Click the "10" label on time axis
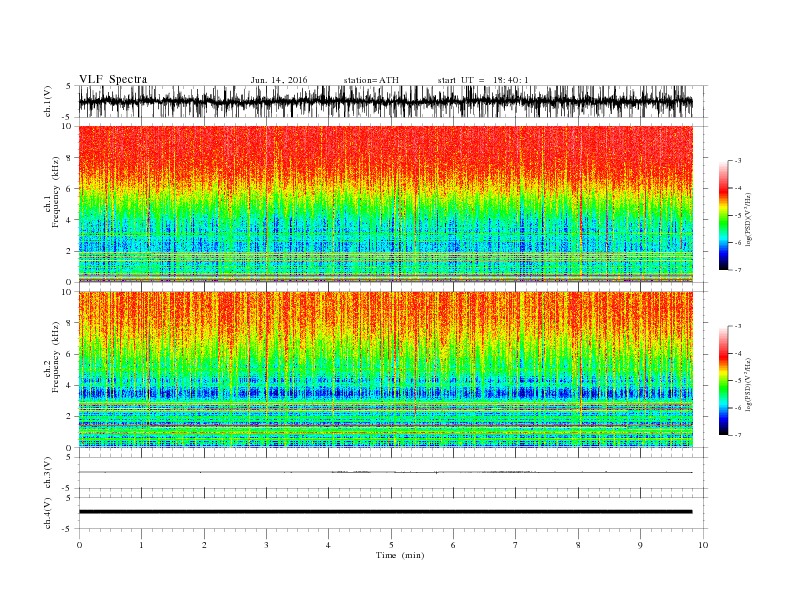This screenshot has height=612, width=792. tap(703, 545)
